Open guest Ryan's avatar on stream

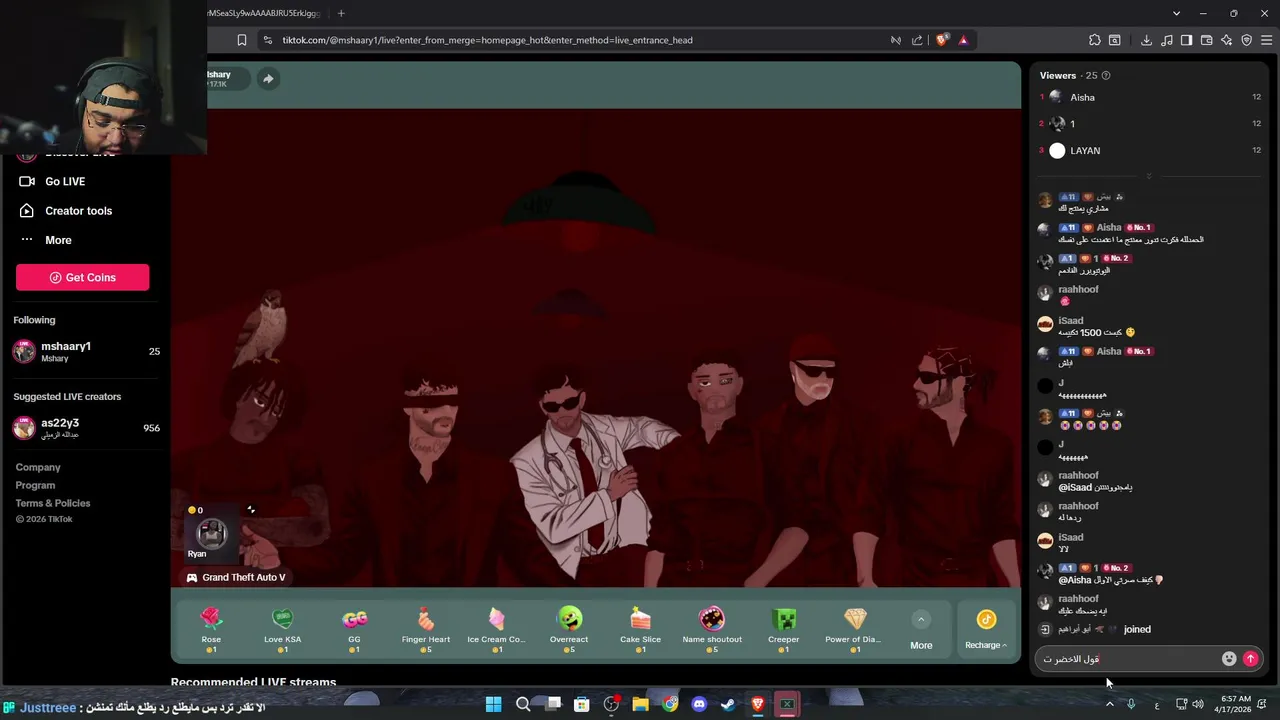(x=211, y=532)
